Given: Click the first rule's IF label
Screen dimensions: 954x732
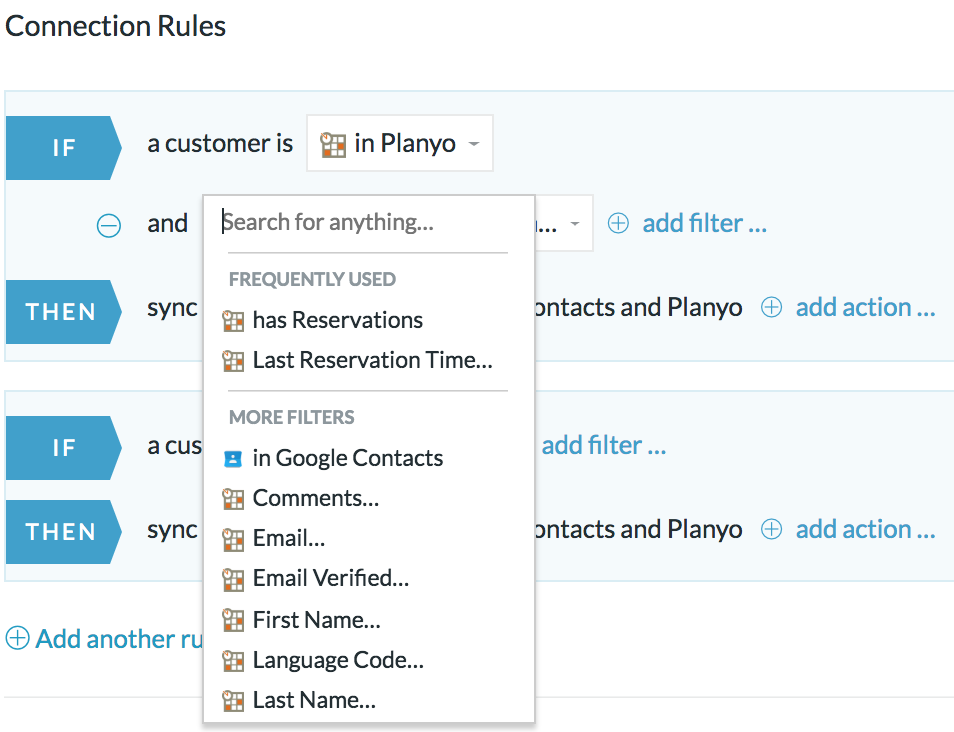Looking at the screenshot, I should click(x=64, y=148).
